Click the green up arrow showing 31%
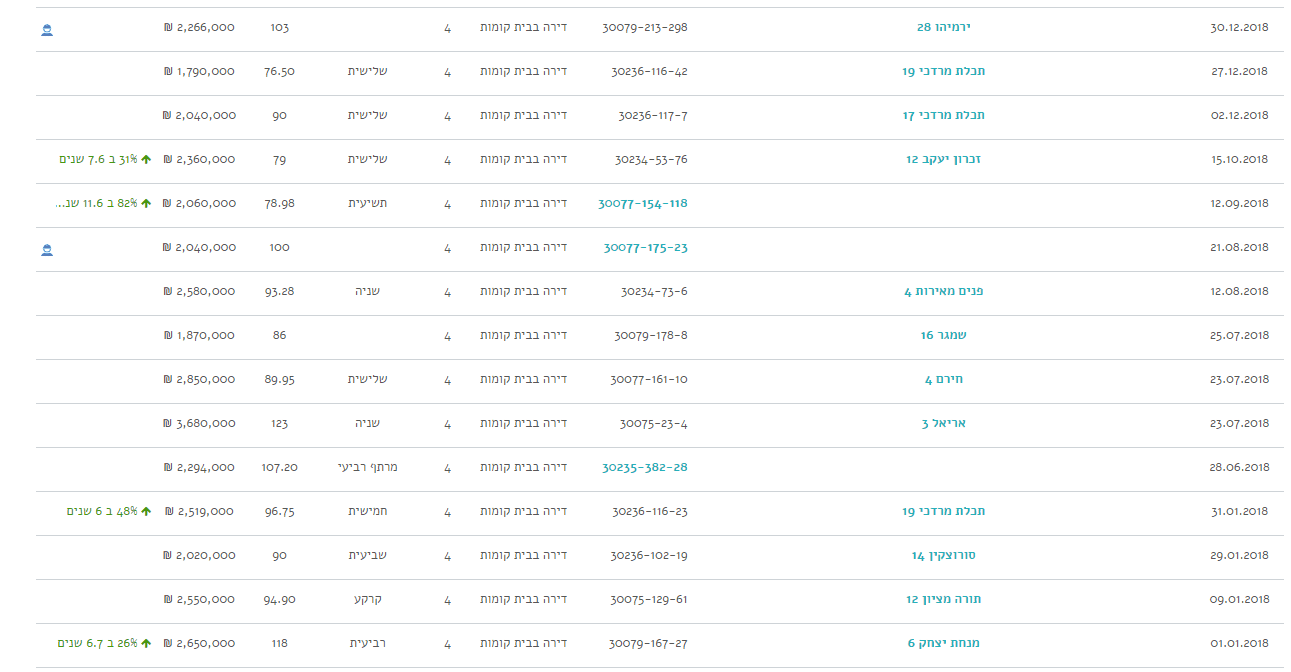This screenshot has height=672, width=1291. pos(146,160)
